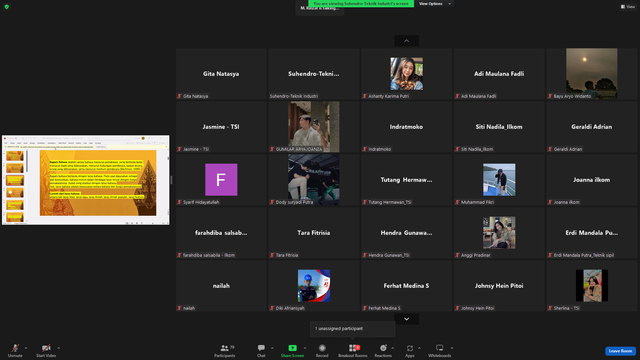
Task: Select nailah's video tile
Action: (x=221, y=286)
